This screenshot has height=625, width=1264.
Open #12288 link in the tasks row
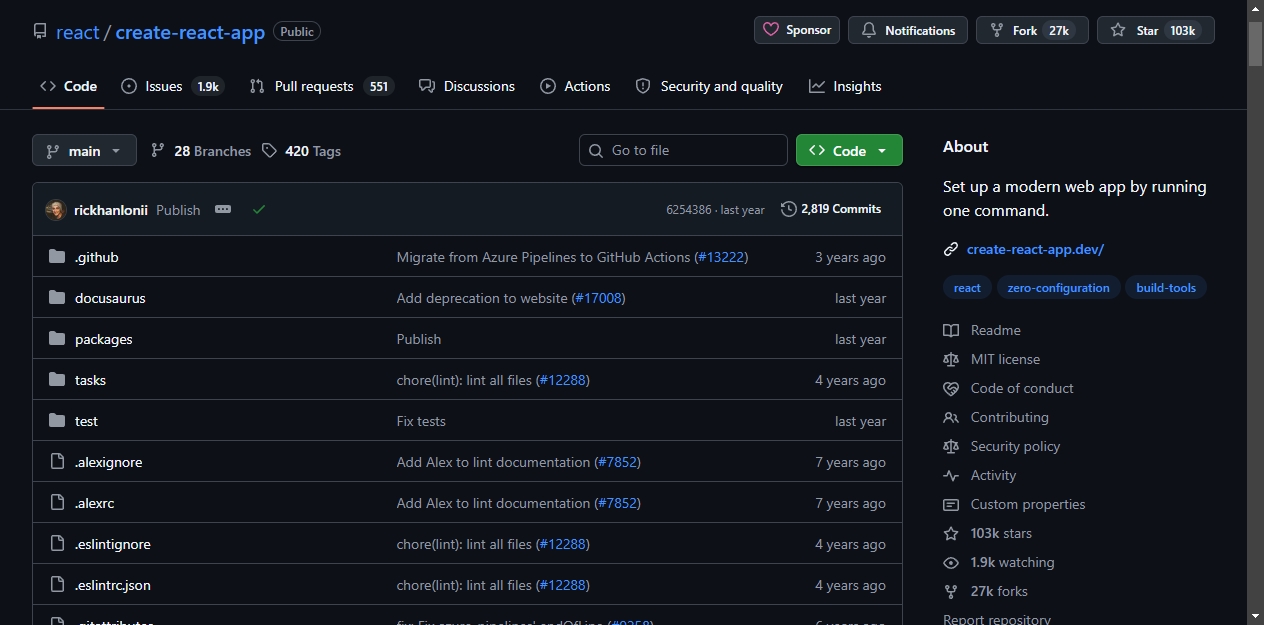[x=562, y=380]
